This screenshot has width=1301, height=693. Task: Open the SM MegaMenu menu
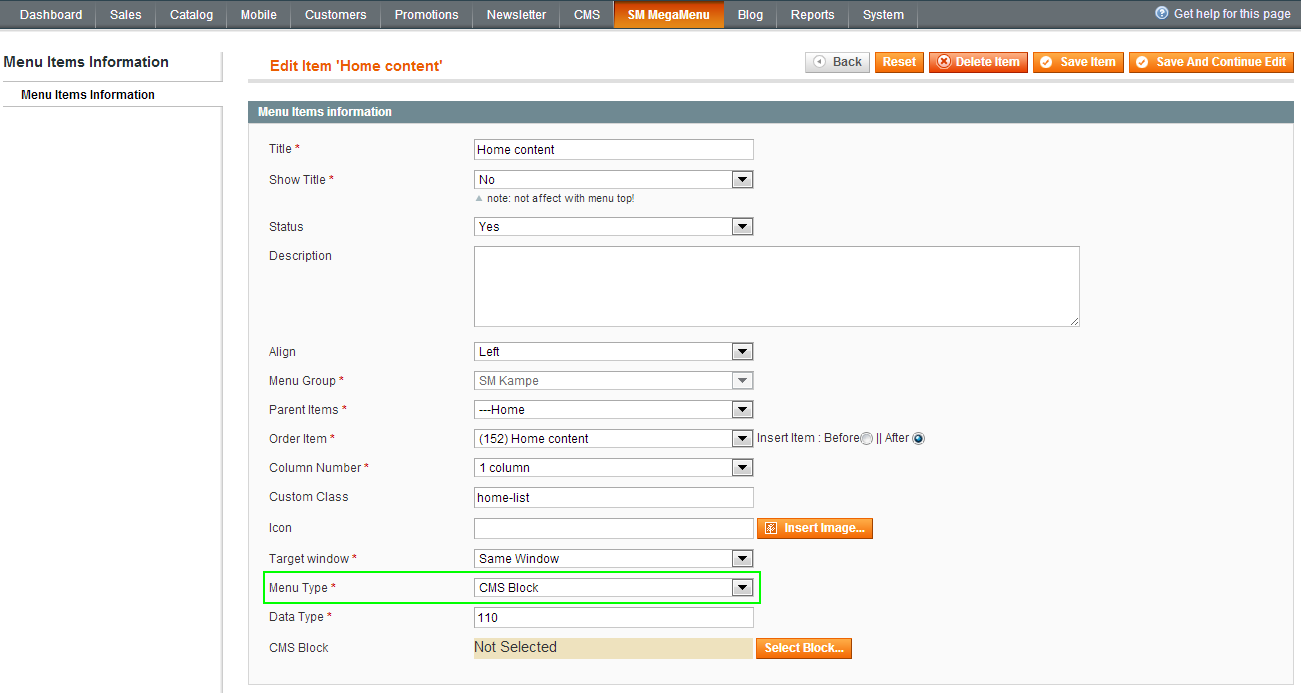click(x=669, y=15)
